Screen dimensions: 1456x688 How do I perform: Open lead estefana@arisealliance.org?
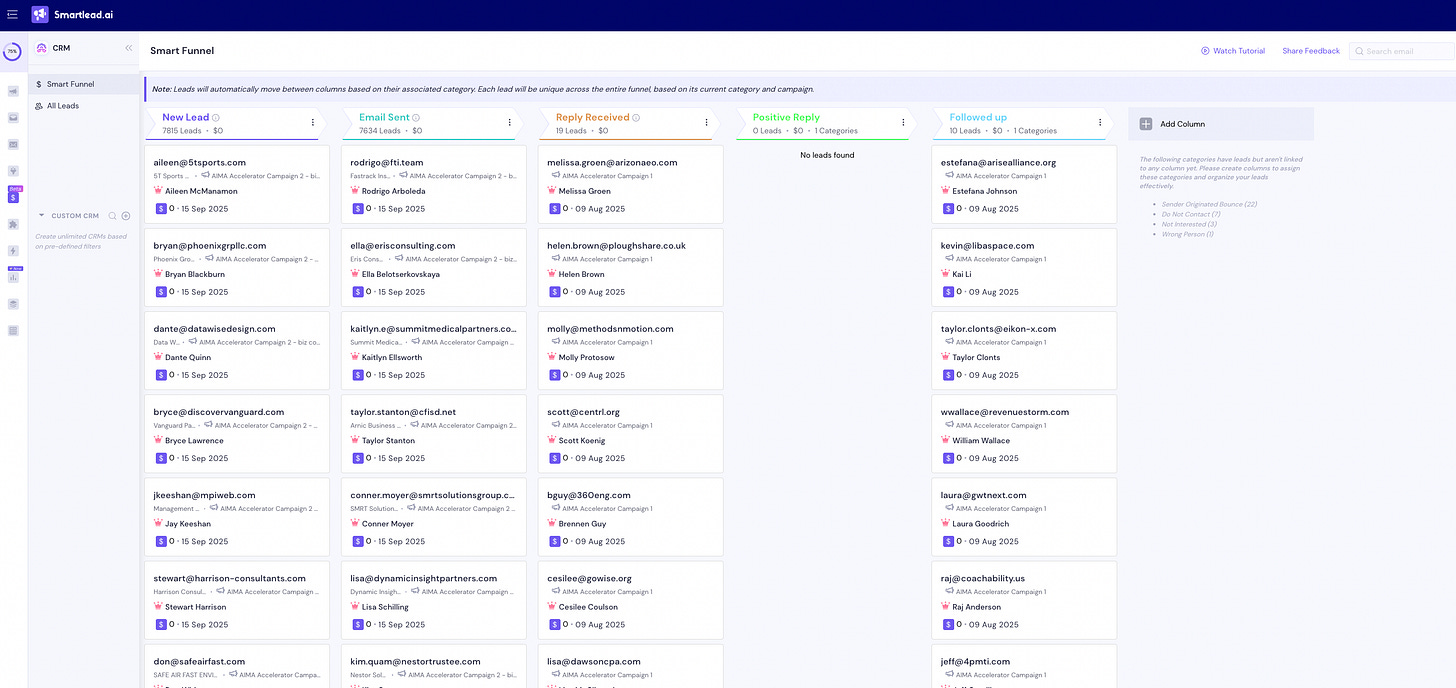click(1024, 184)
